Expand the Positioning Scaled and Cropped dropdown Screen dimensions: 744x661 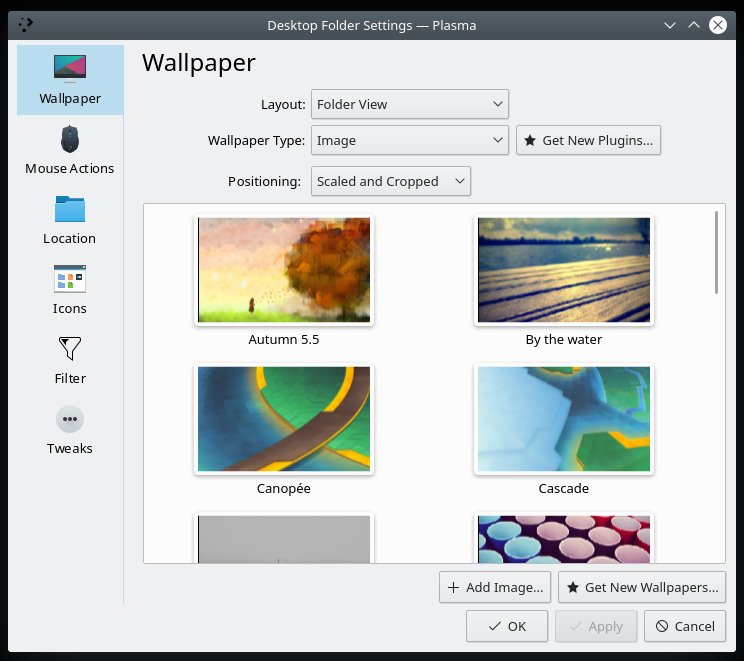[x=390, y=181]
